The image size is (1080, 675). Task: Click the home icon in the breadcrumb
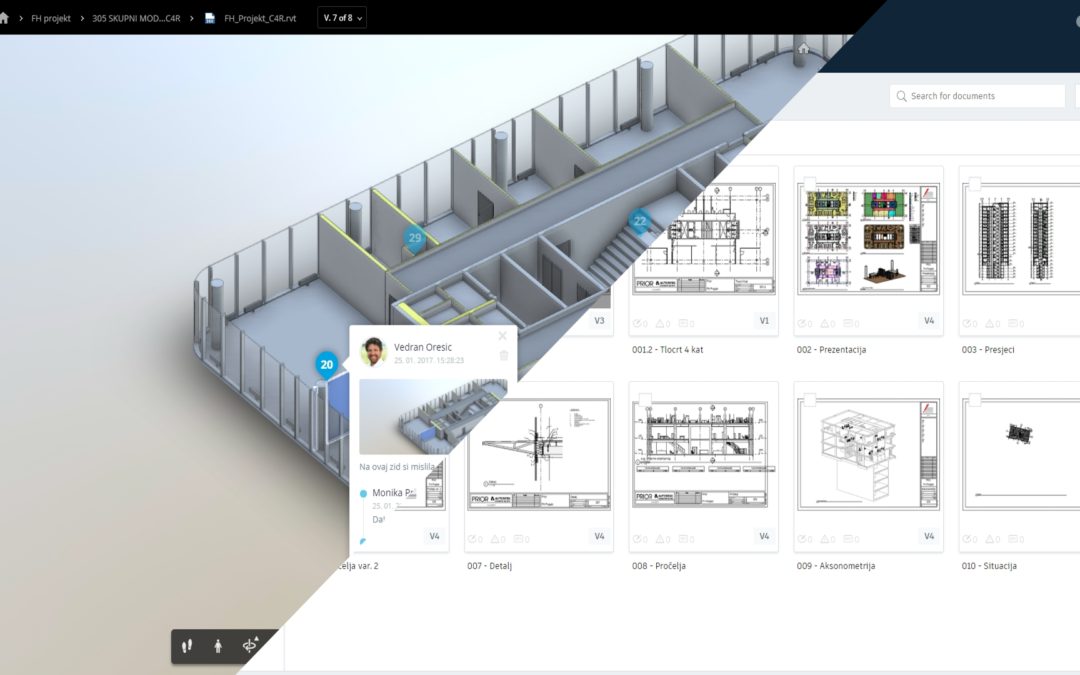4,17
